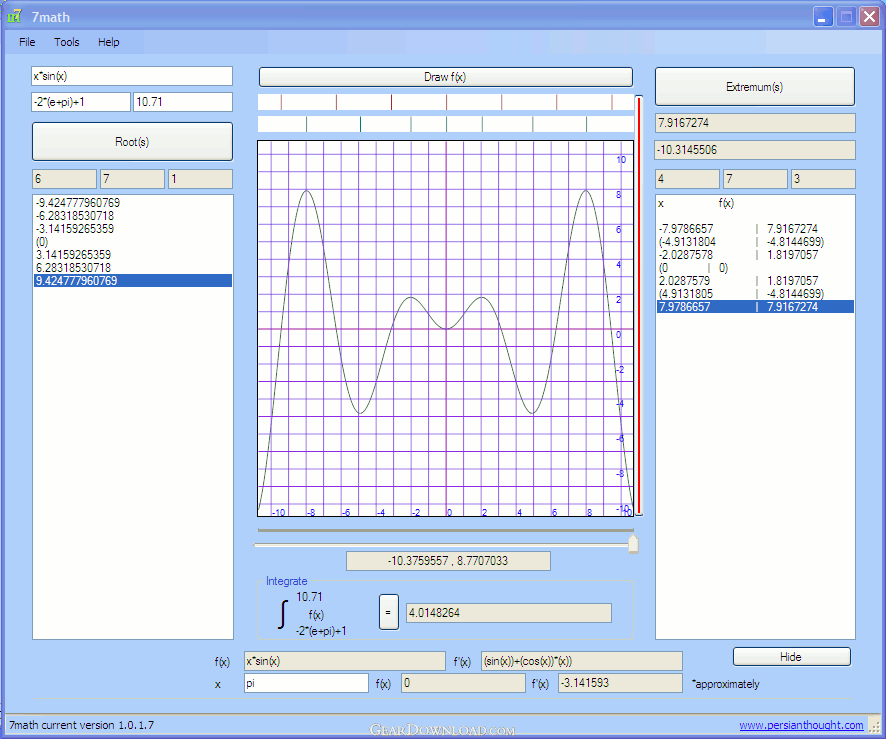Click the integrate equals button
The height and width of the screenshot is (739, 886).
[x=388, y=612]
